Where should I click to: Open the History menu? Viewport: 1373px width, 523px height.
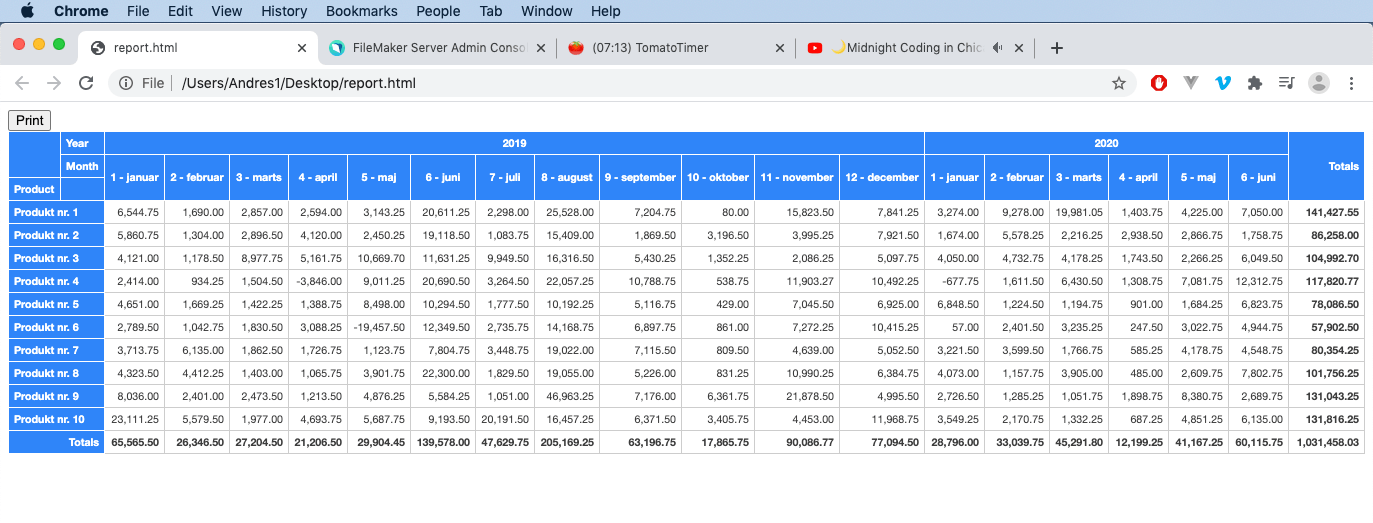click(x=284, y=11)
